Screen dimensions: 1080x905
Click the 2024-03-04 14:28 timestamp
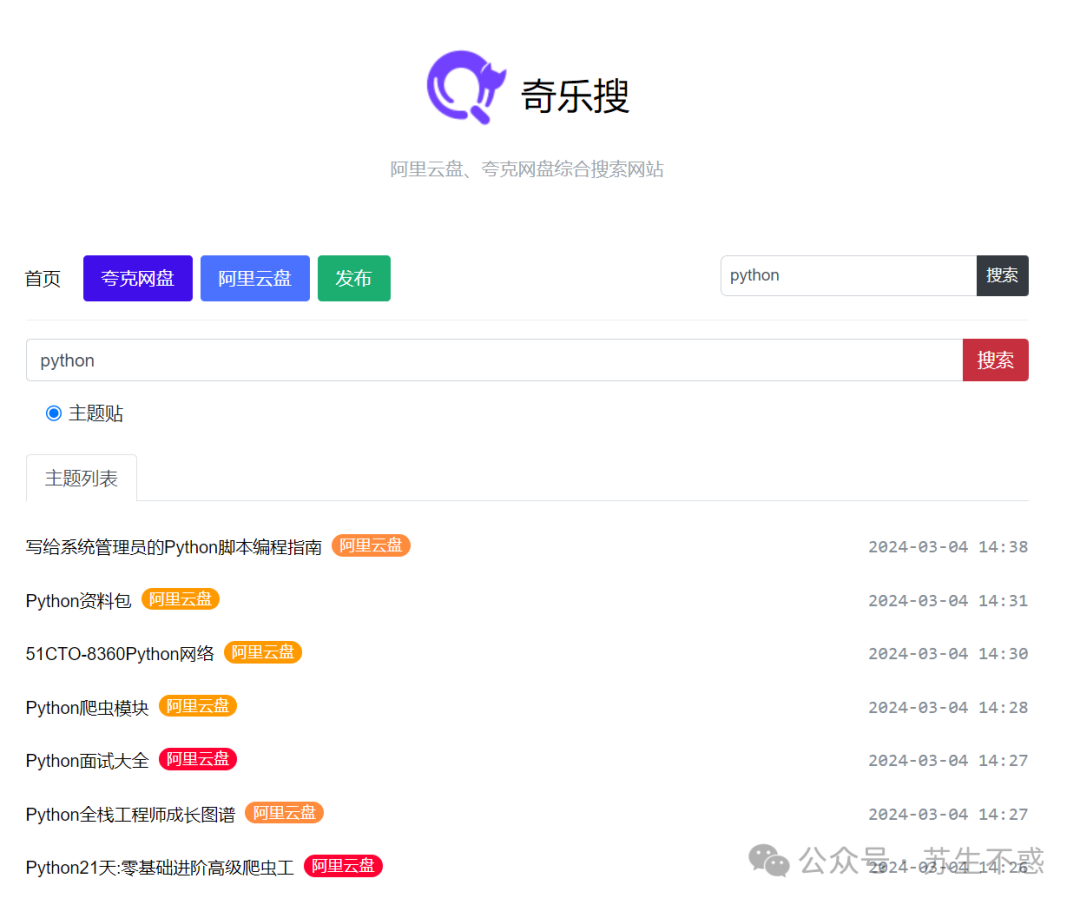click(948, 707)
